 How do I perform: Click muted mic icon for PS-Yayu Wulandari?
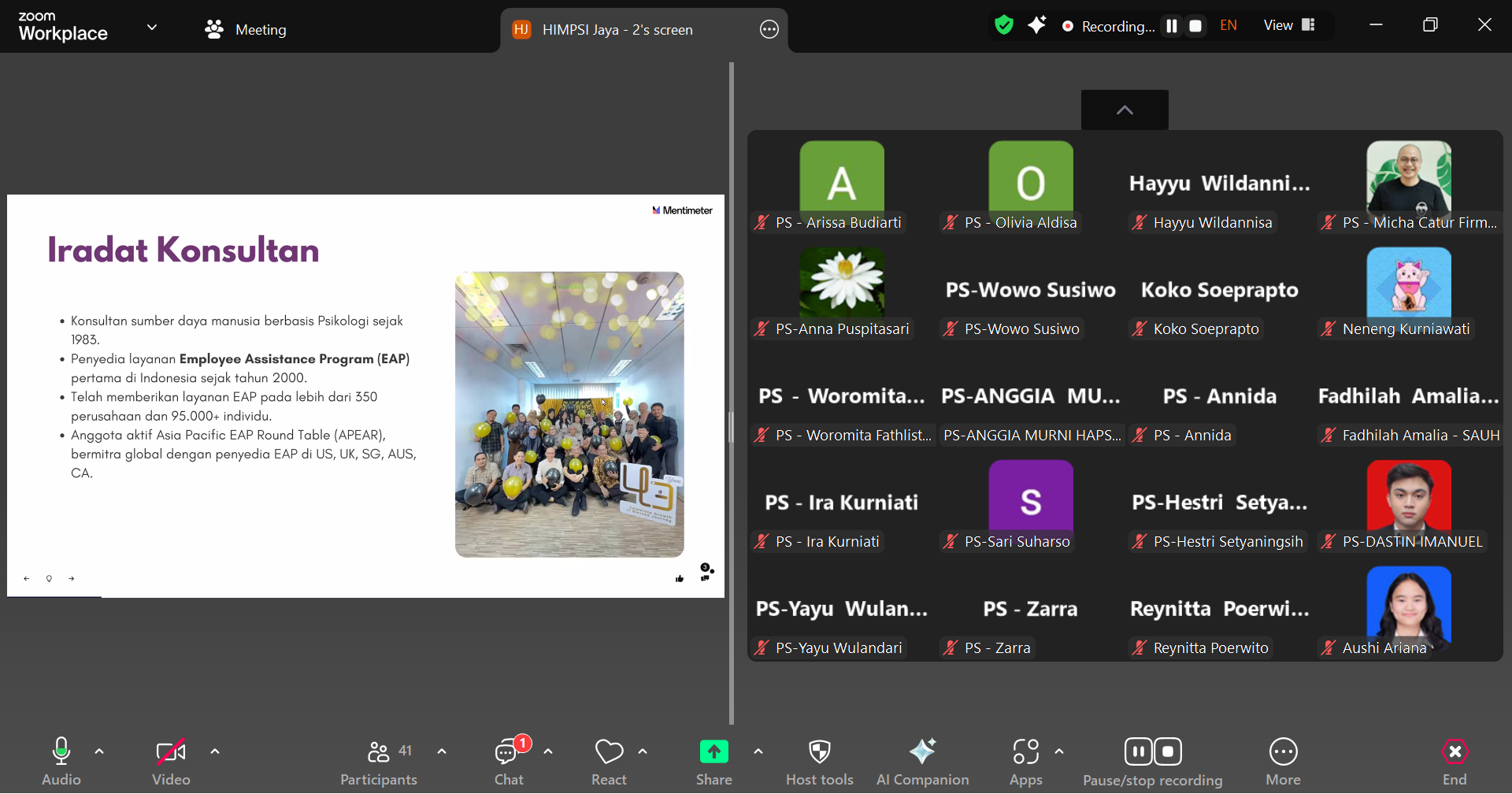click(x=762, y=648)
